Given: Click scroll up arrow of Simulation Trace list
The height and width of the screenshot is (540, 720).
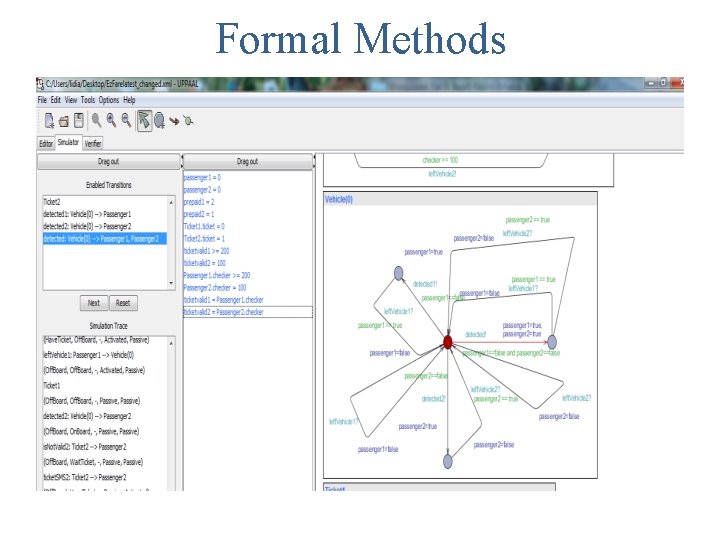Looking at the screenshot, I should 171,343.
